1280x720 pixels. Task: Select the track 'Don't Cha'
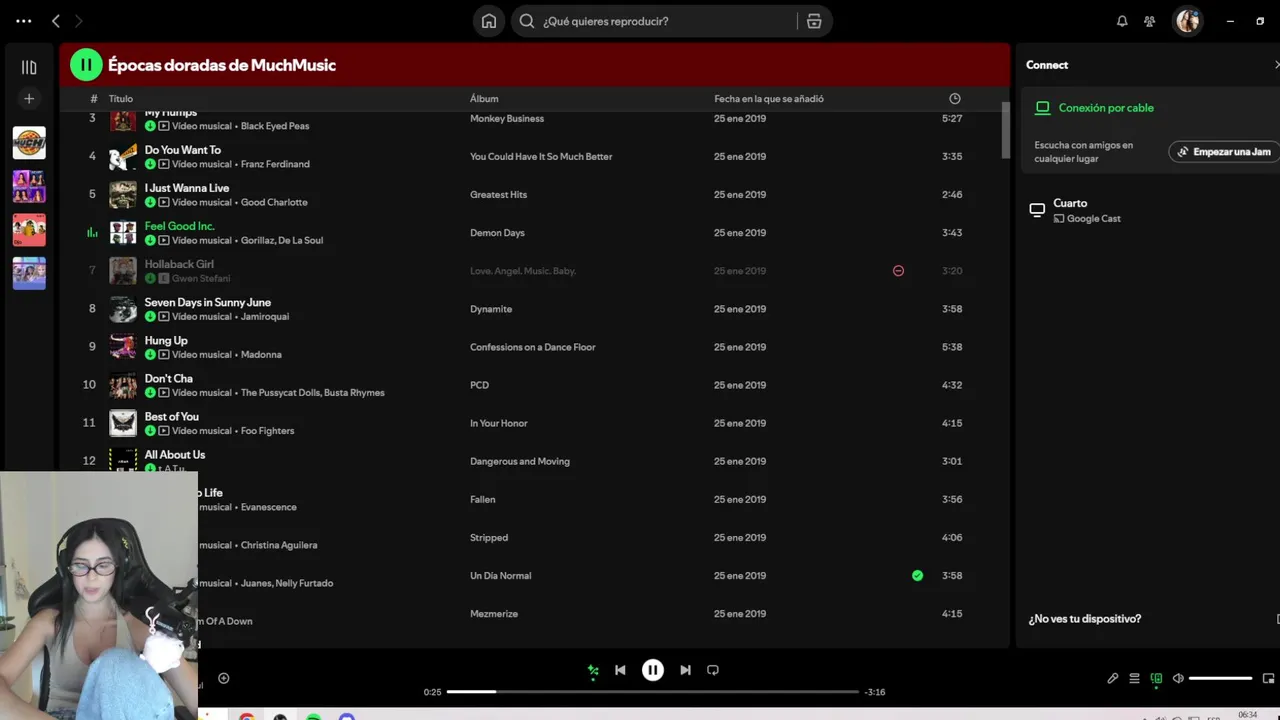point(169,378)
